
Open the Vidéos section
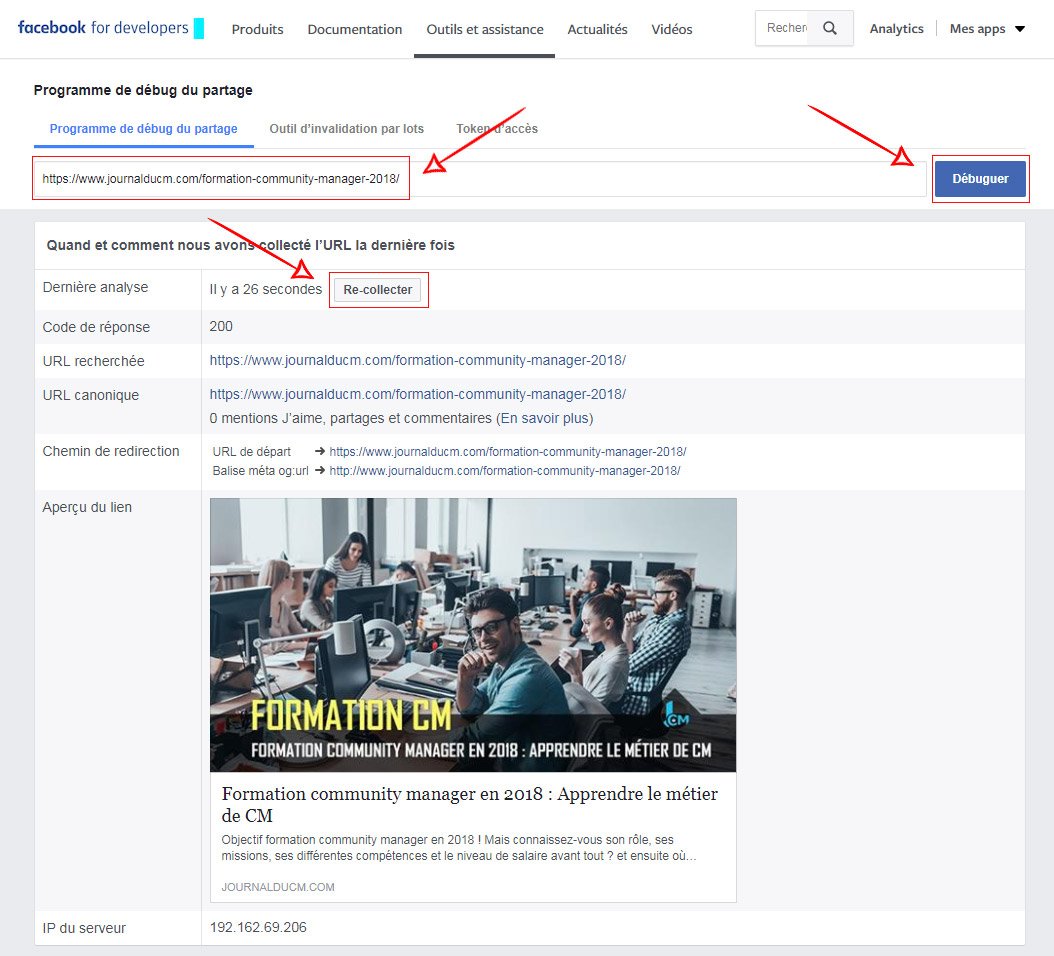click(x=672, y=30)
